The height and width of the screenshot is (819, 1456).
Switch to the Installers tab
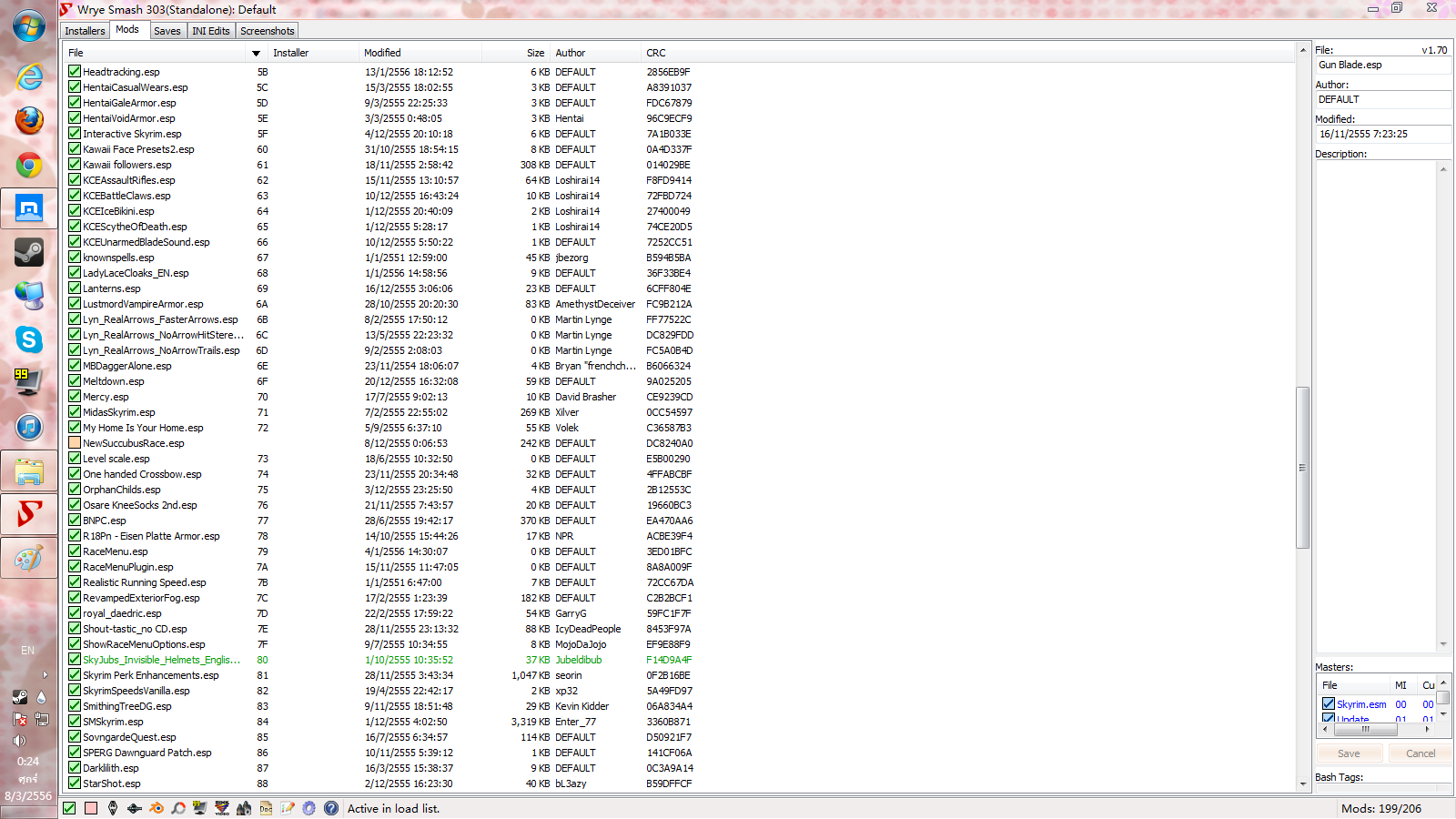(x=85, y=31)
